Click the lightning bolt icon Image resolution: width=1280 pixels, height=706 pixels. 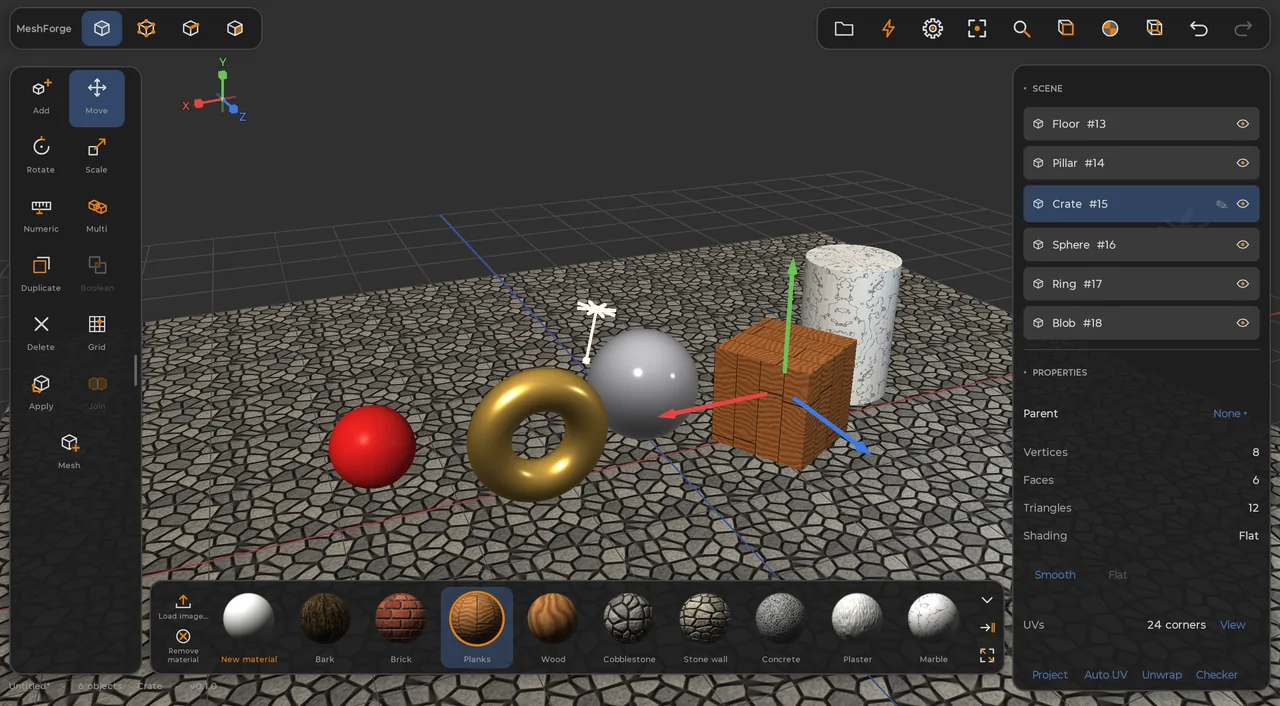(888, 29)
